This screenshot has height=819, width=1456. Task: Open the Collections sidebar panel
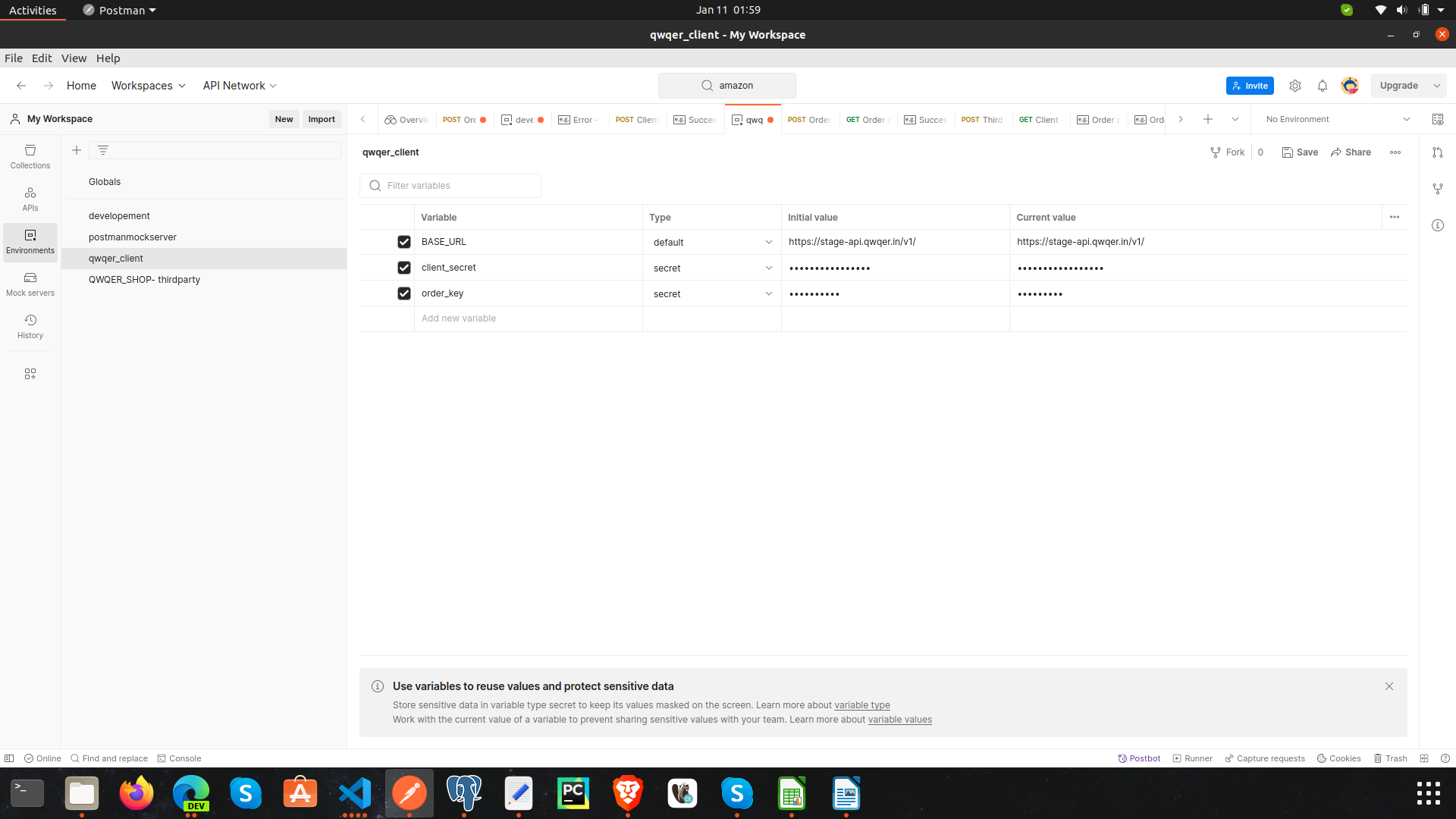click(x=30, y=156)
